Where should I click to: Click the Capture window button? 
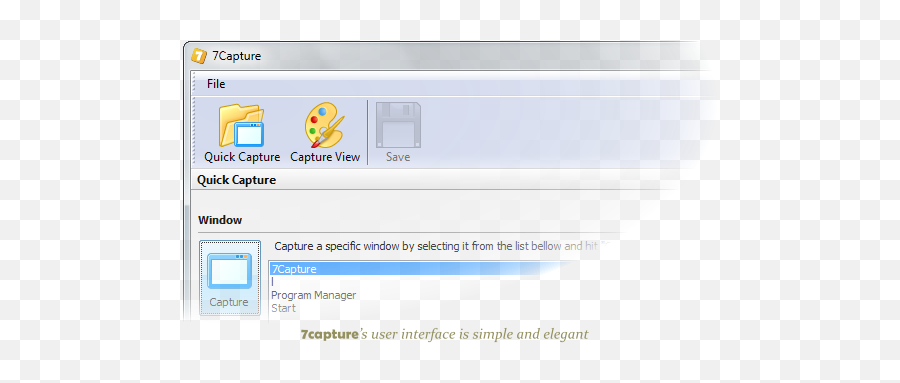coord(230,278)
